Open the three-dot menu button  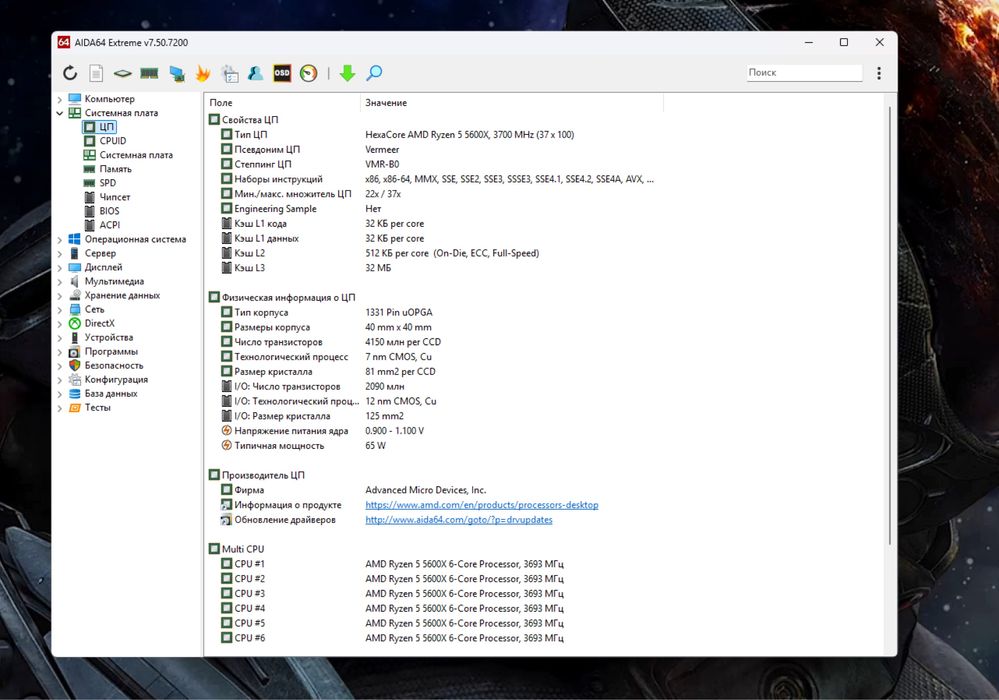click(x=879, y=73)
